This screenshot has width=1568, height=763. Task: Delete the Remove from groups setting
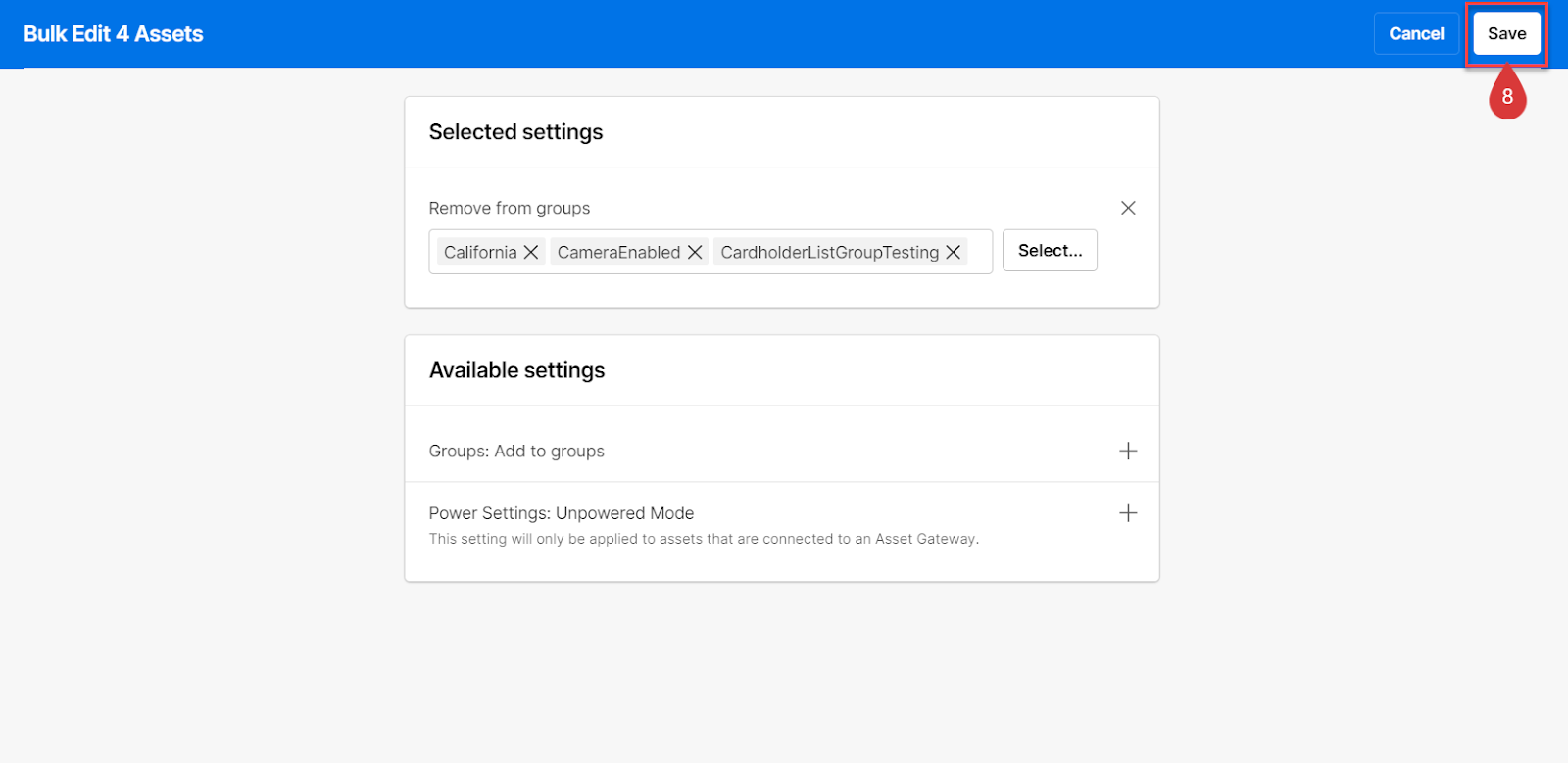tap(1128, 208)
